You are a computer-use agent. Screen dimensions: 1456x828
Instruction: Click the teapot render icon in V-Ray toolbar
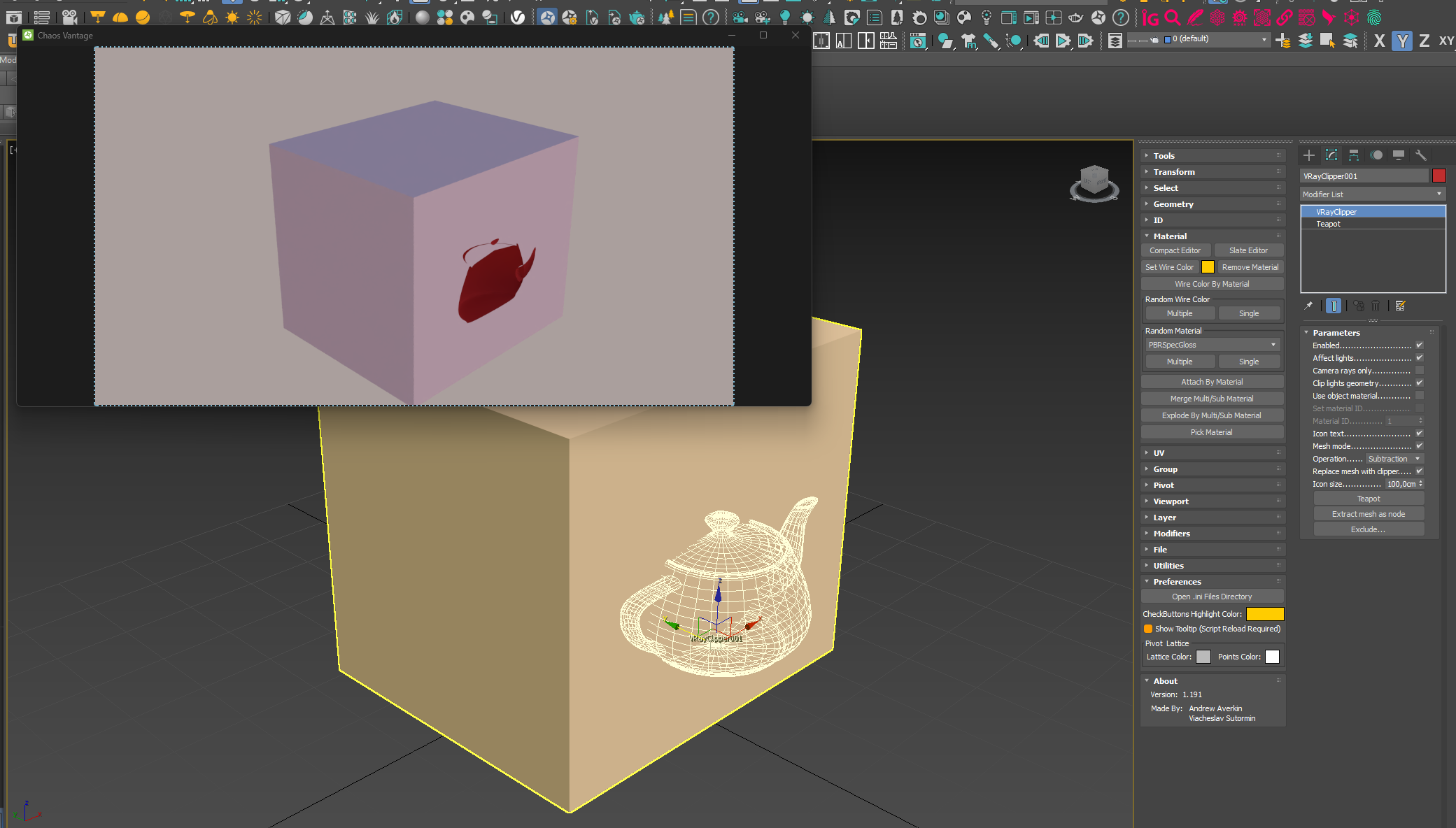click(637, 17)
